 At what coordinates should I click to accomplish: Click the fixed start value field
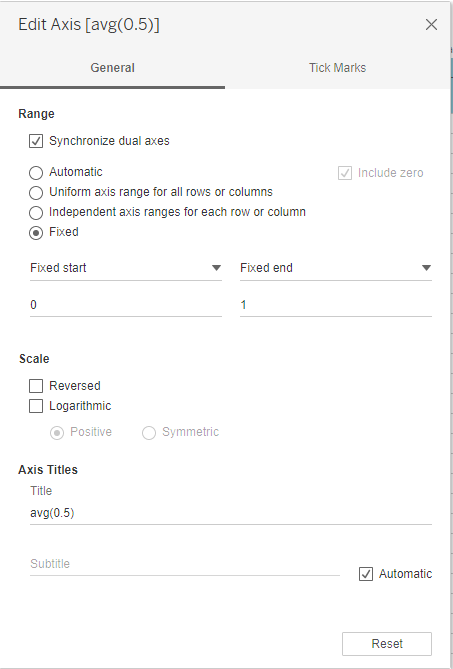click(x=126, y=305)
